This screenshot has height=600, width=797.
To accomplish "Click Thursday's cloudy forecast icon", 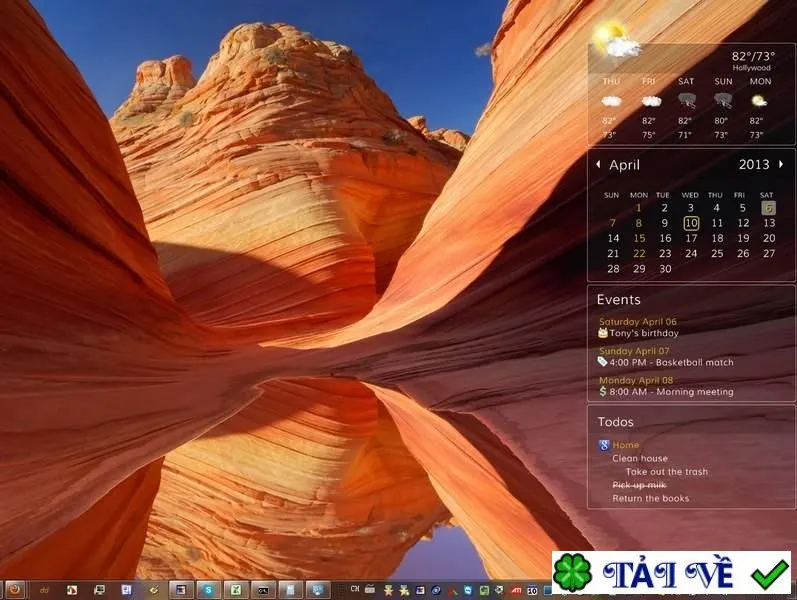I will [x=611, y=101].
